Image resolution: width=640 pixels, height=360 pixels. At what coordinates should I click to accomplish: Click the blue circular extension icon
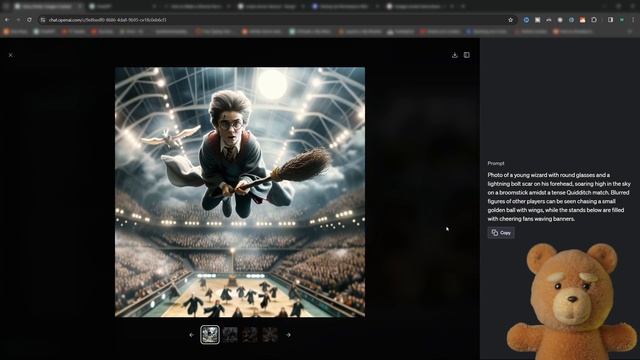pyautogui.click(x=526, y=20)
